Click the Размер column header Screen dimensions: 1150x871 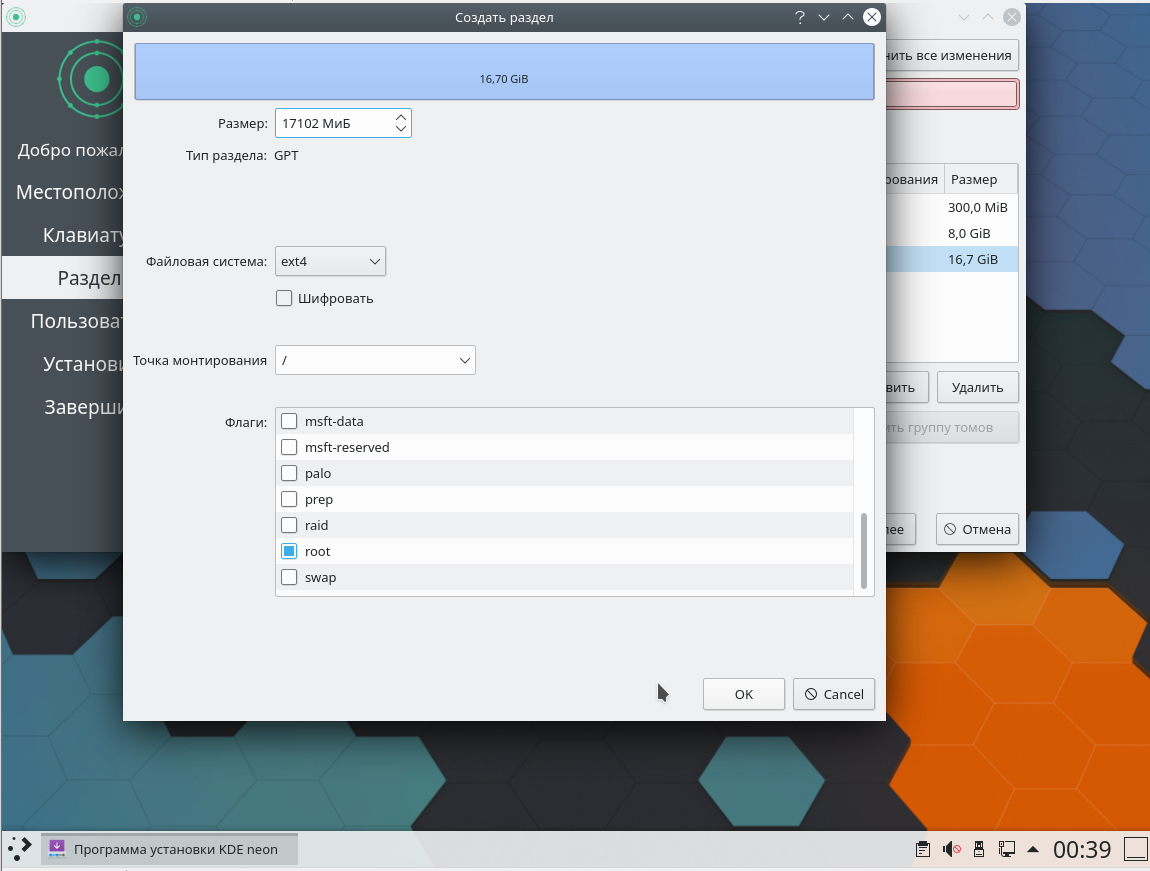tap(981, 179)
